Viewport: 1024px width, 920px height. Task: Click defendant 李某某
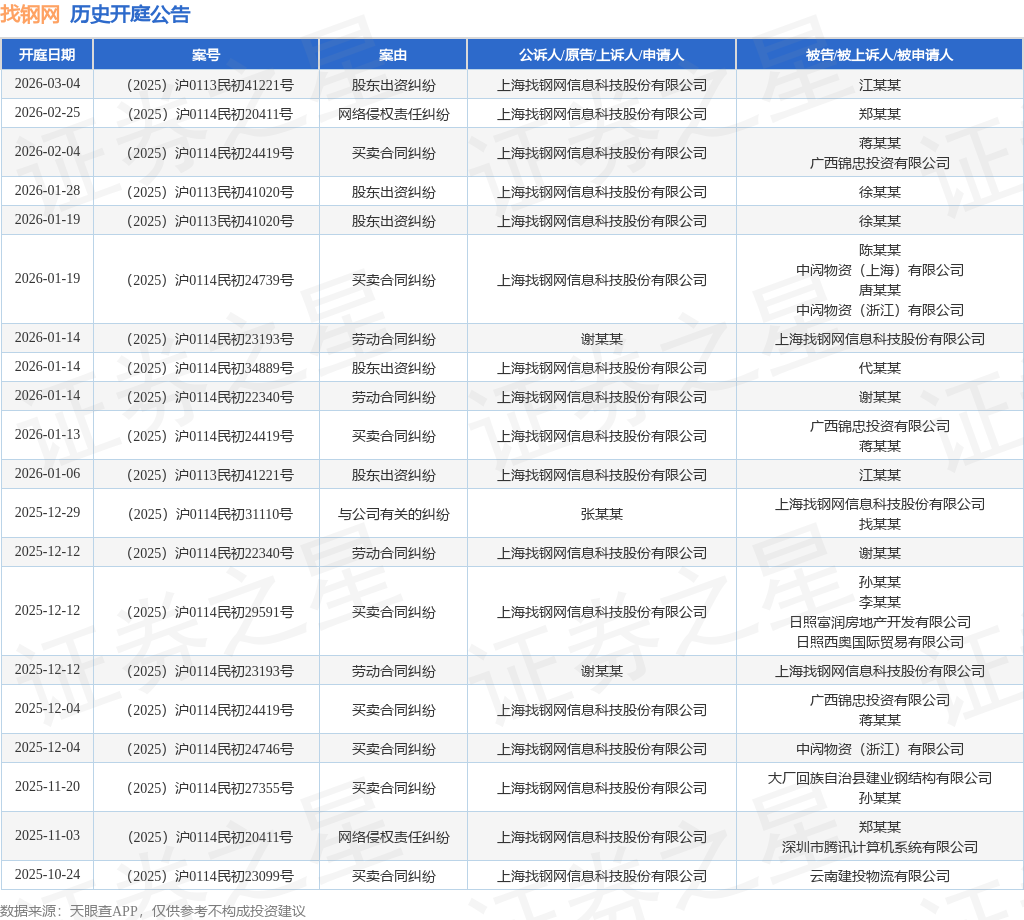pyautogui.click(x=880, y=602)
